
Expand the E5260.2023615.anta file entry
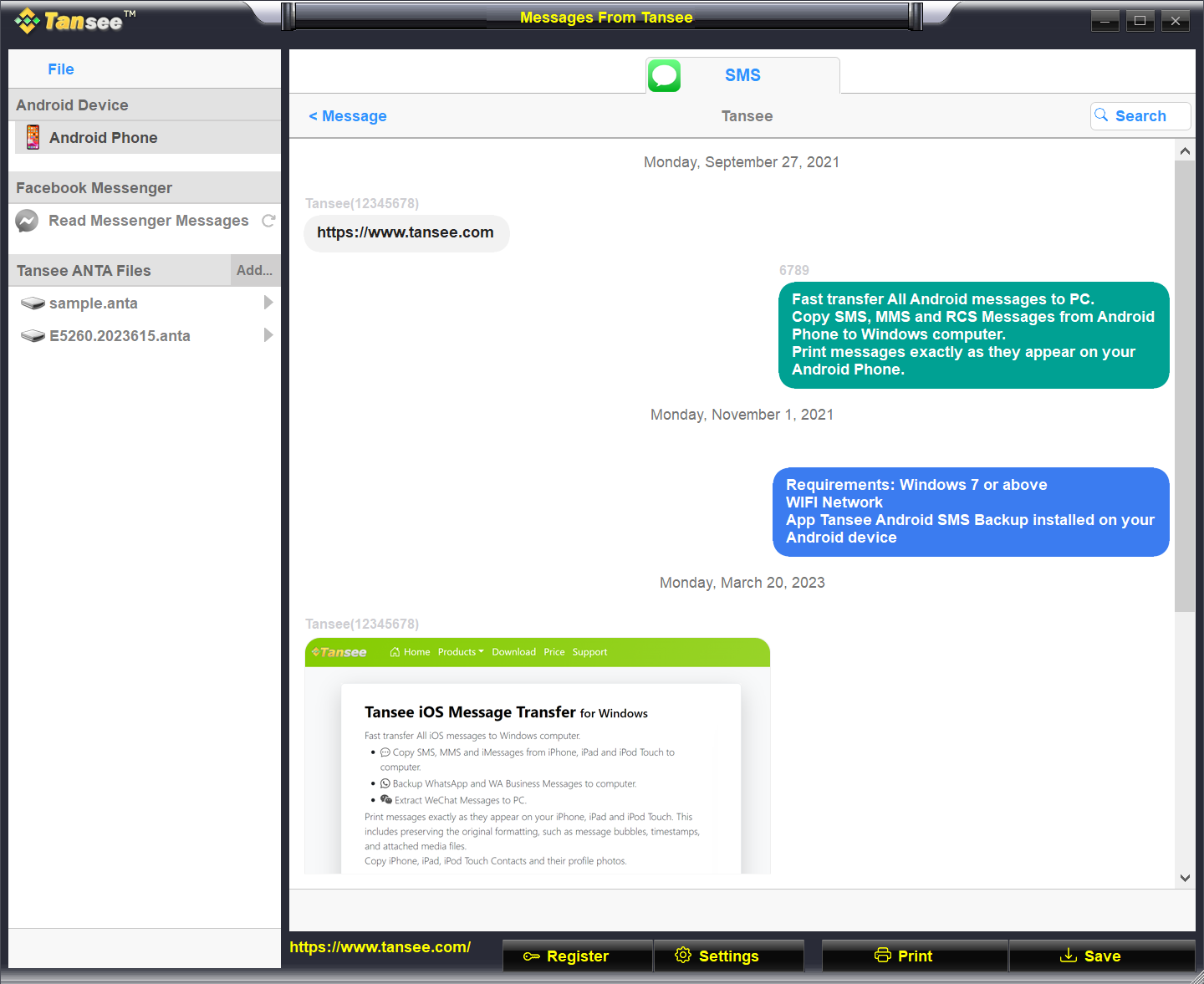tap(268, 335)
